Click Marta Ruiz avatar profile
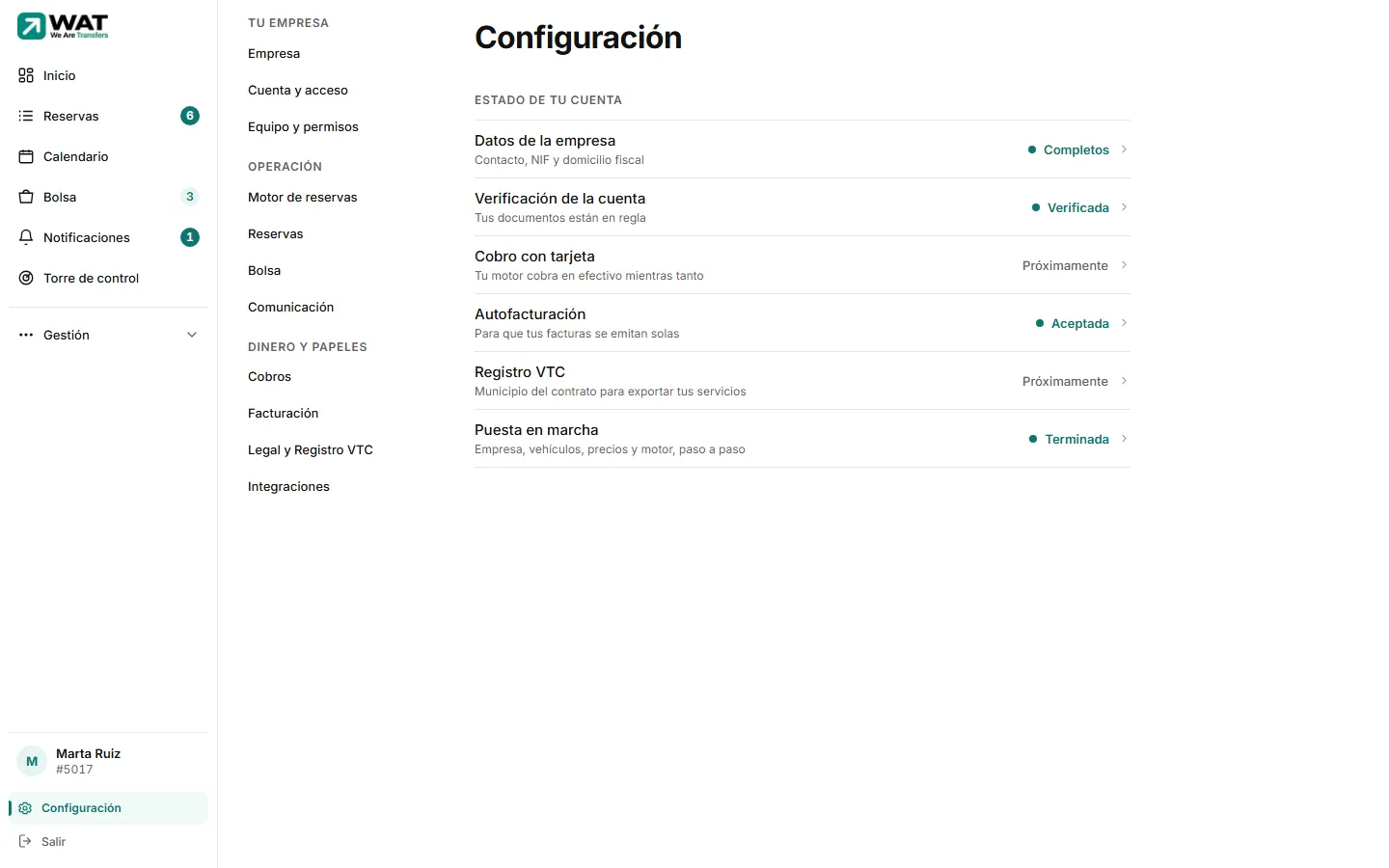Screen dimensions: 1389x868 32,761
